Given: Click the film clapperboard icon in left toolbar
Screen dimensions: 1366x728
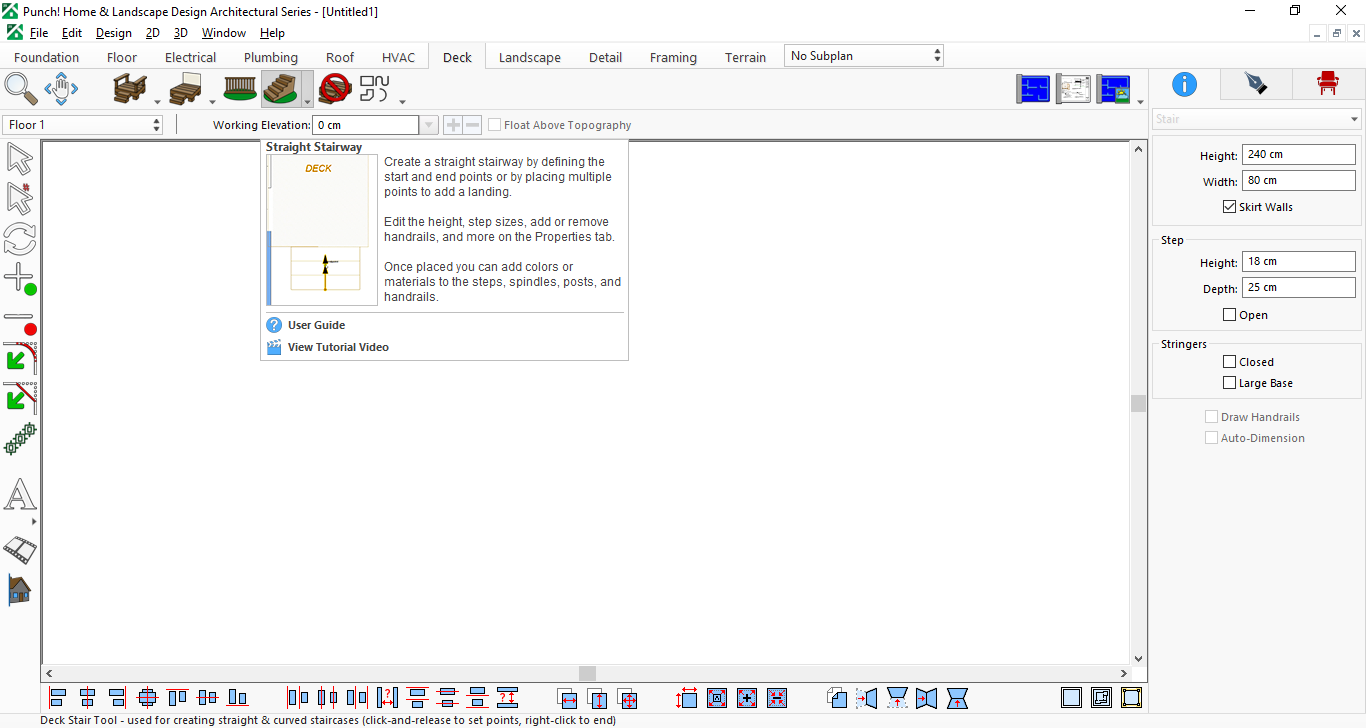Looking at the screenshot, I should [20, 548].
